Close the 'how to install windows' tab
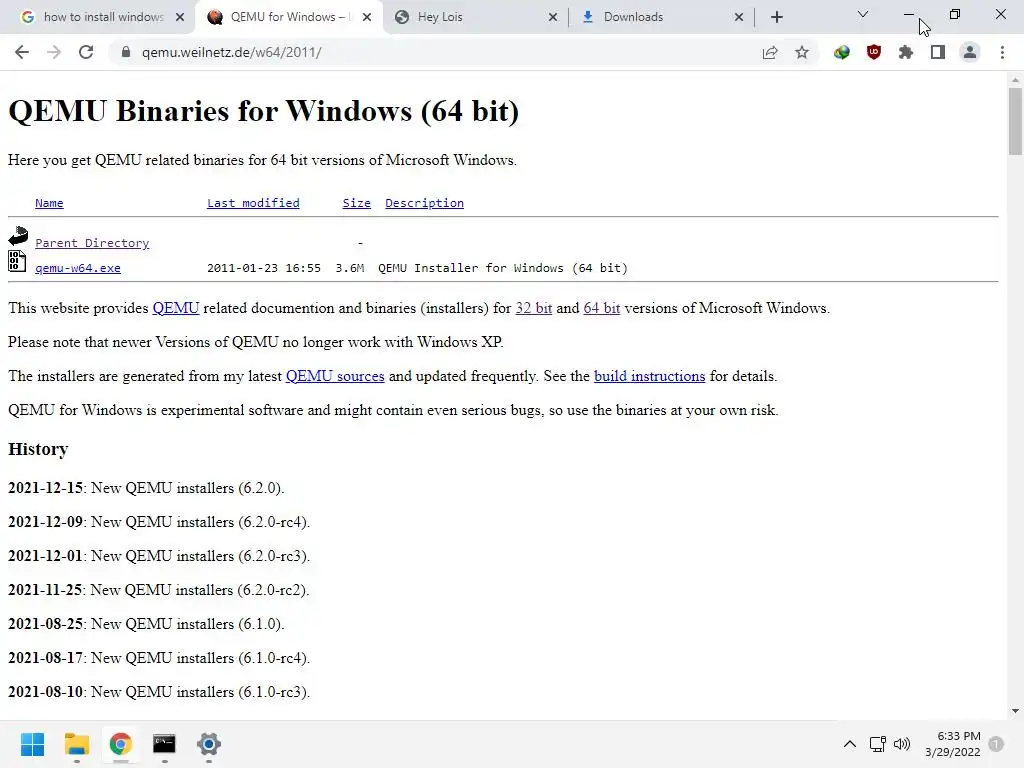Viewport: 1024px width, 768px height. (x=180, y=17)
